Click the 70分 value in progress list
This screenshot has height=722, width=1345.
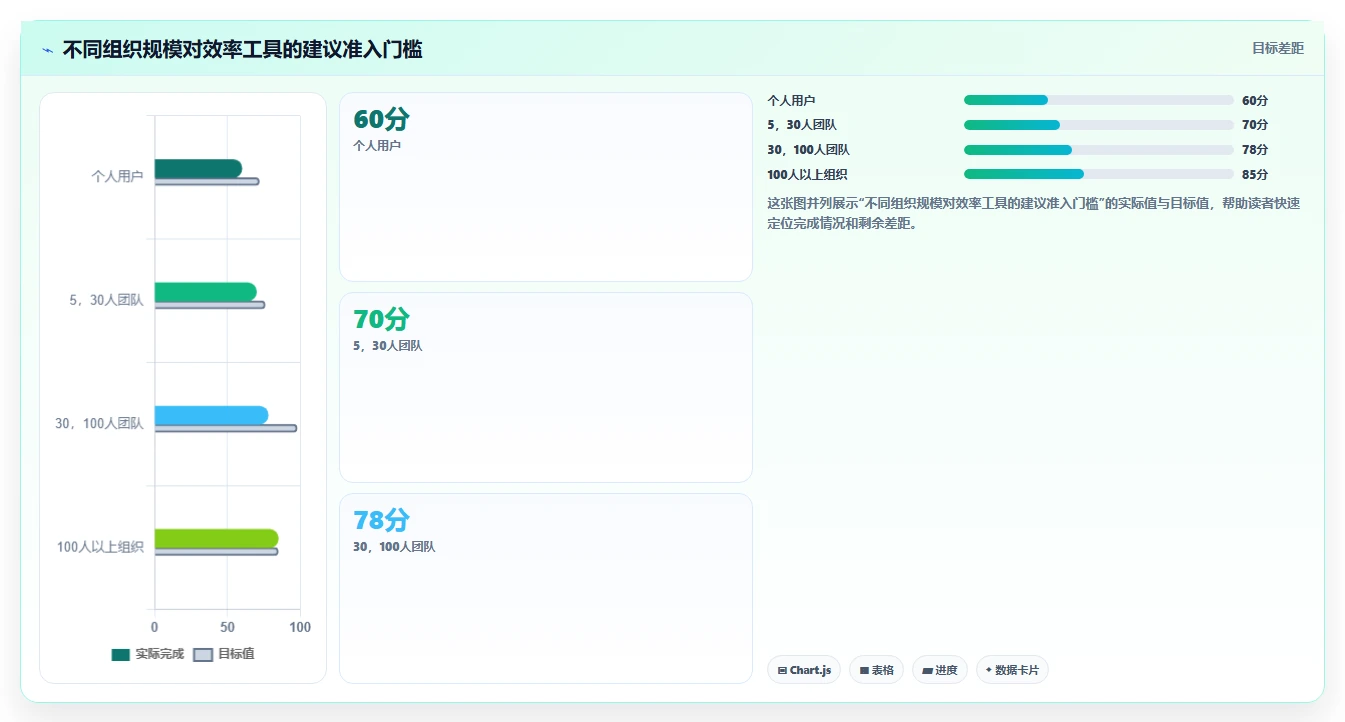tap(1255, 125)
